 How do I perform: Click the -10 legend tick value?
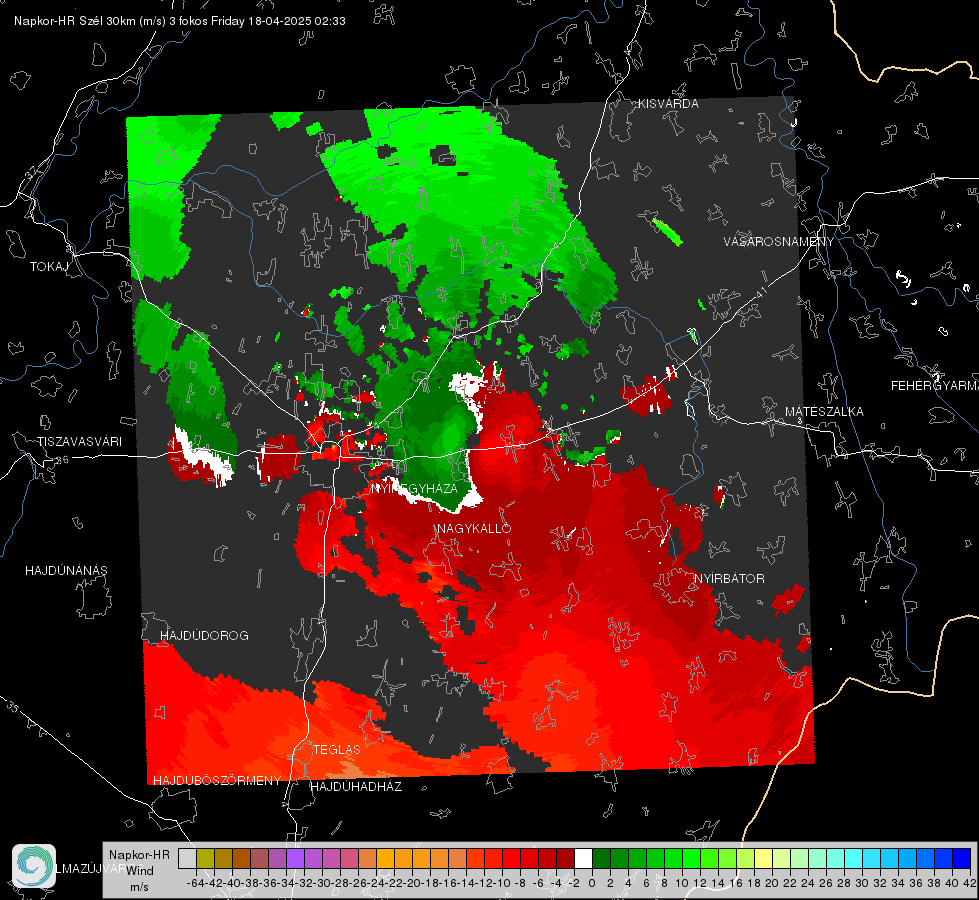coord(502,883)
